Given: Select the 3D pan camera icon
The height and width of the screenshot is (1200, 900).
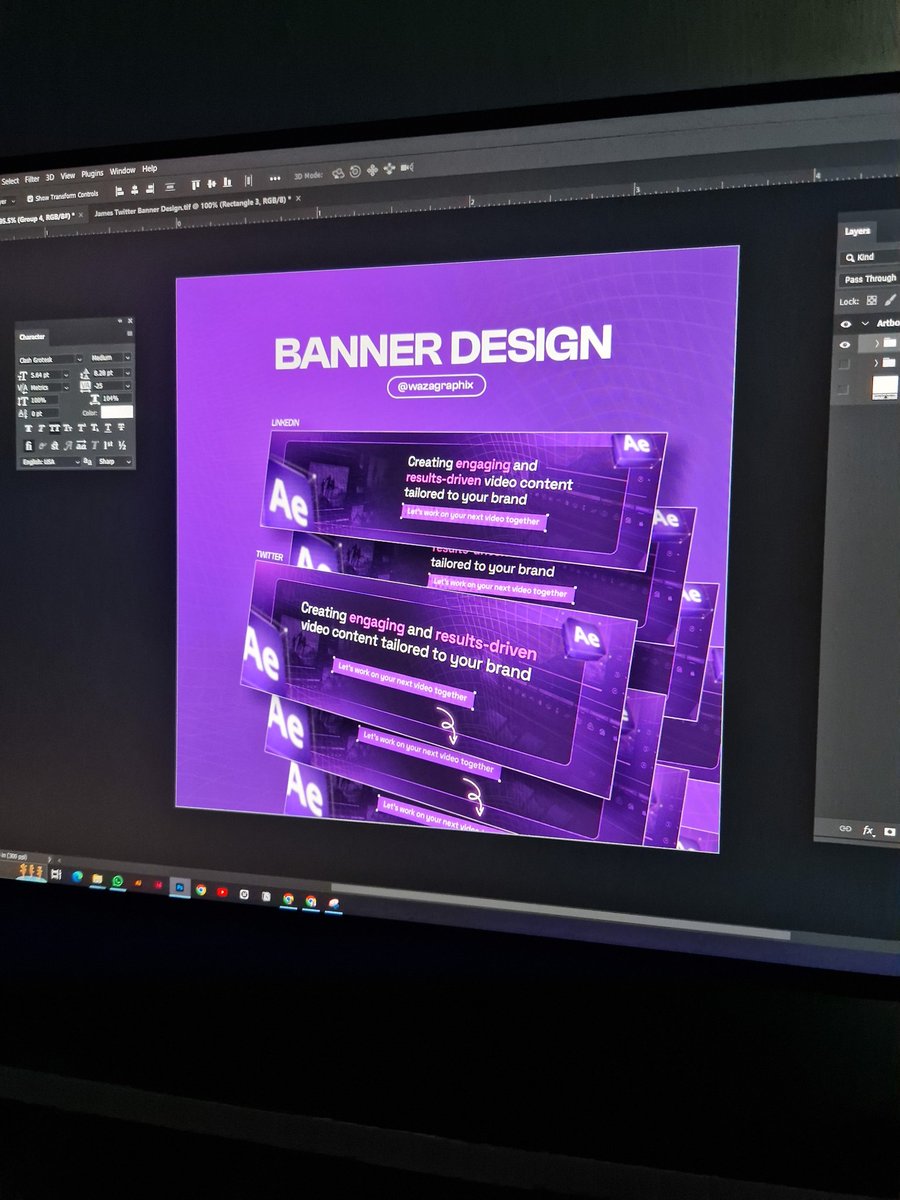Looking at the screenshot, I should click(372, 170).
